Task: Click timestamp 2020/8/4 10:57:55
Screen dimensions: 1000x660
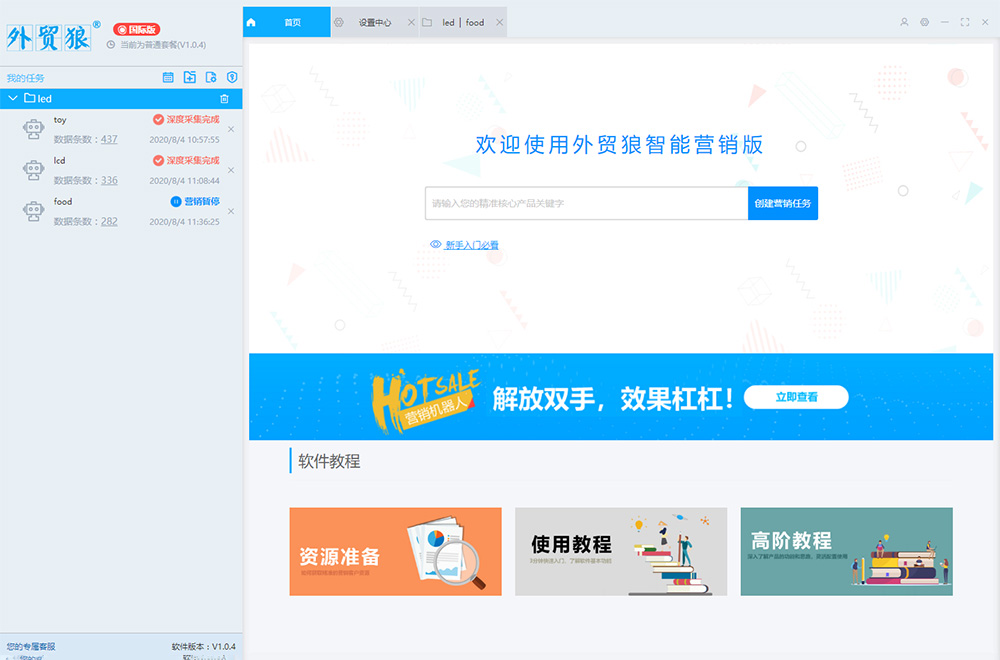Action: click(184, 140)
